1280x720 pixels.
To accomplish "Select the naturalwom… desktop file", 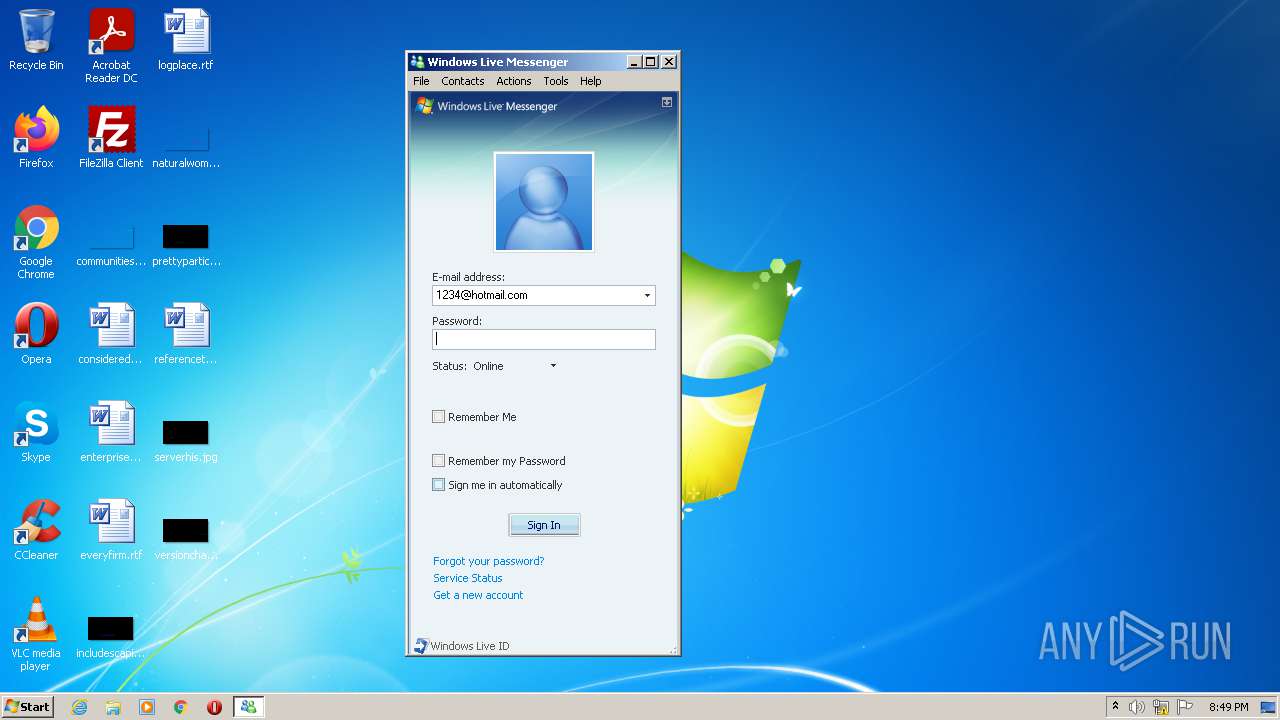I will (186, 146).
